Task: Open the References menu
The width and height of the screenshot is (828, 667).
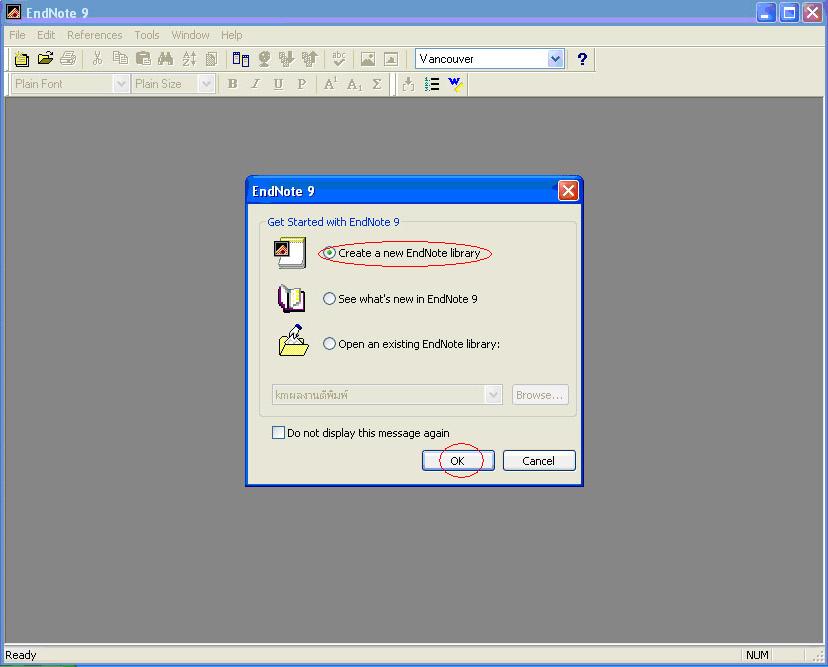Action: (x=95, y=35)
